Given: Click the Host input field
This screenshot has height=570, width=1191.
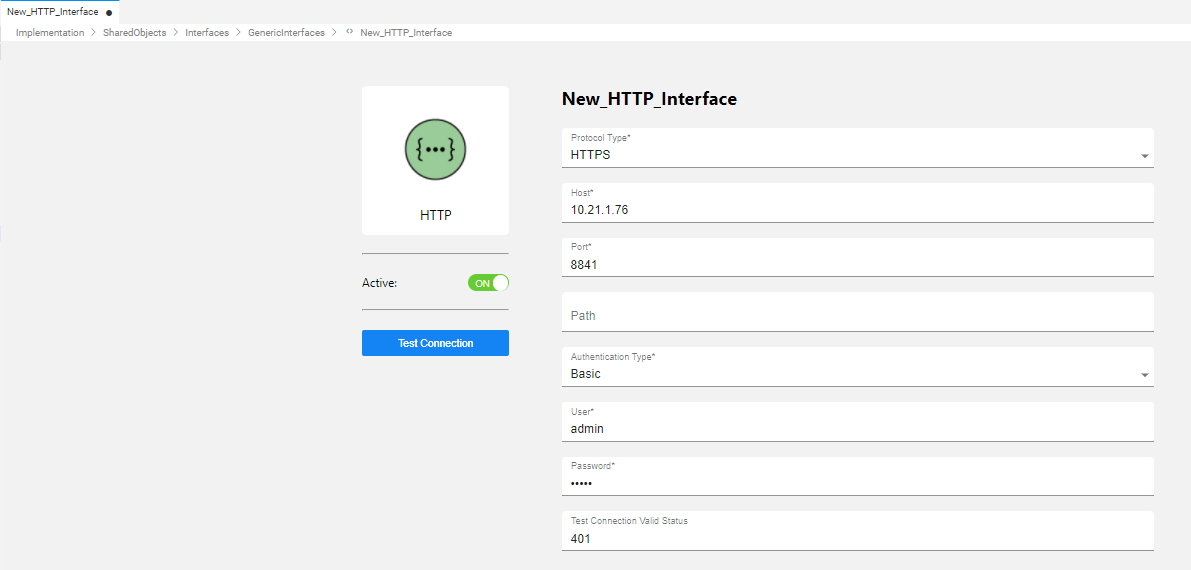Looking at the screenshot, I should (x=856, y=210).
